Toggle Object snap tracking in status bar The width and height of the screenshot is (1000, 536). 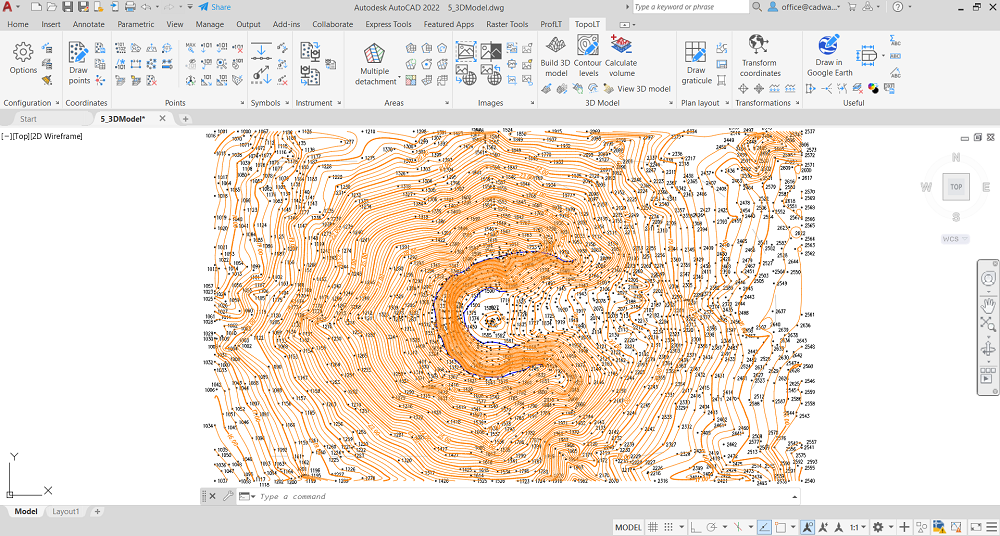(x=764, y=527)
